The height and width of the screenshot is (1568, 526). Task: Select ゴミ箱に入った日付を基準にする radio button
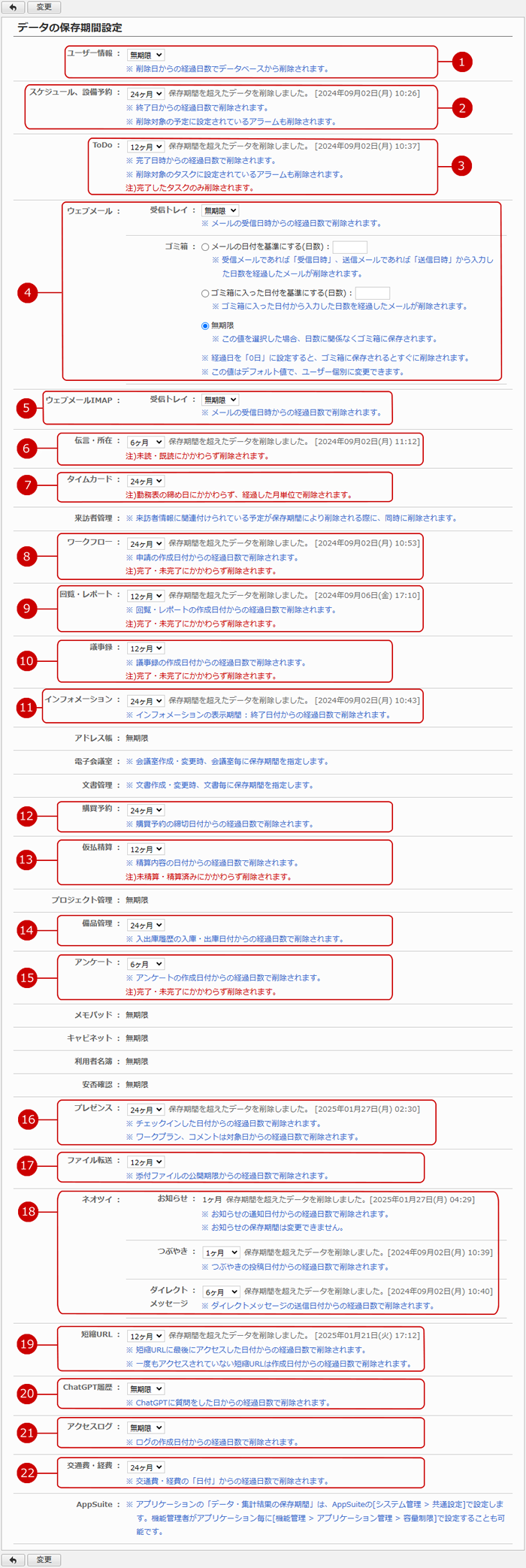205,294
